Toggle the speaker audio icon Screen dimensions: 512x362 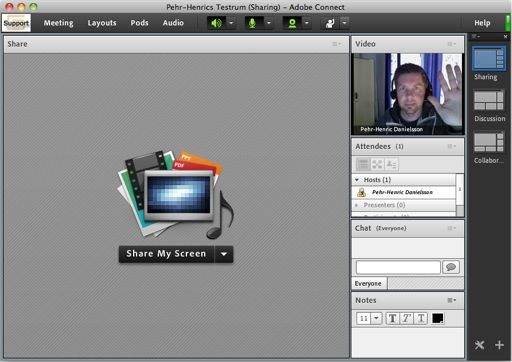pos(216,23)
